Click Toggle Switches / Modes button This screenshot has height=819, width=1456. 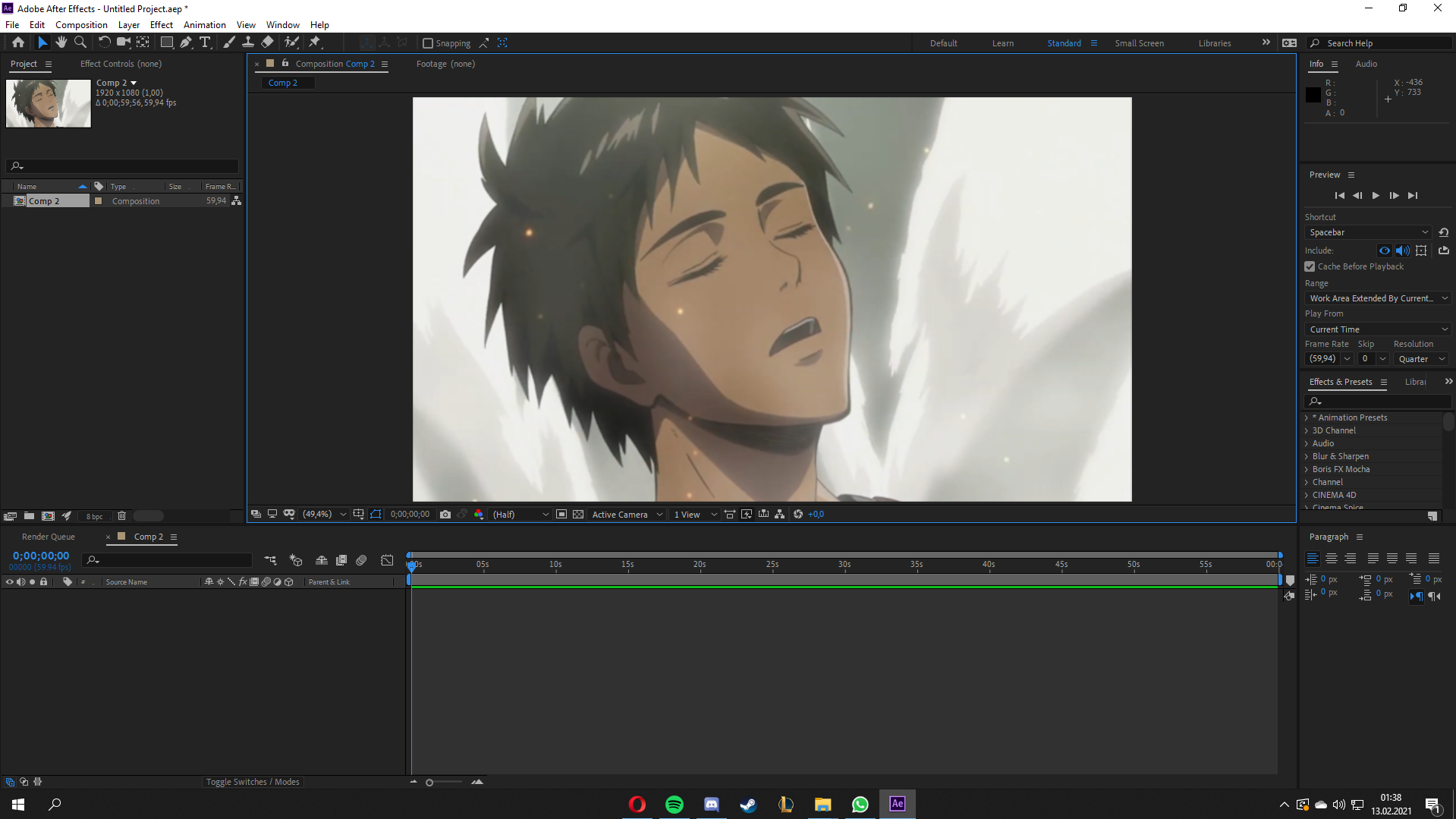coord(253,782)
